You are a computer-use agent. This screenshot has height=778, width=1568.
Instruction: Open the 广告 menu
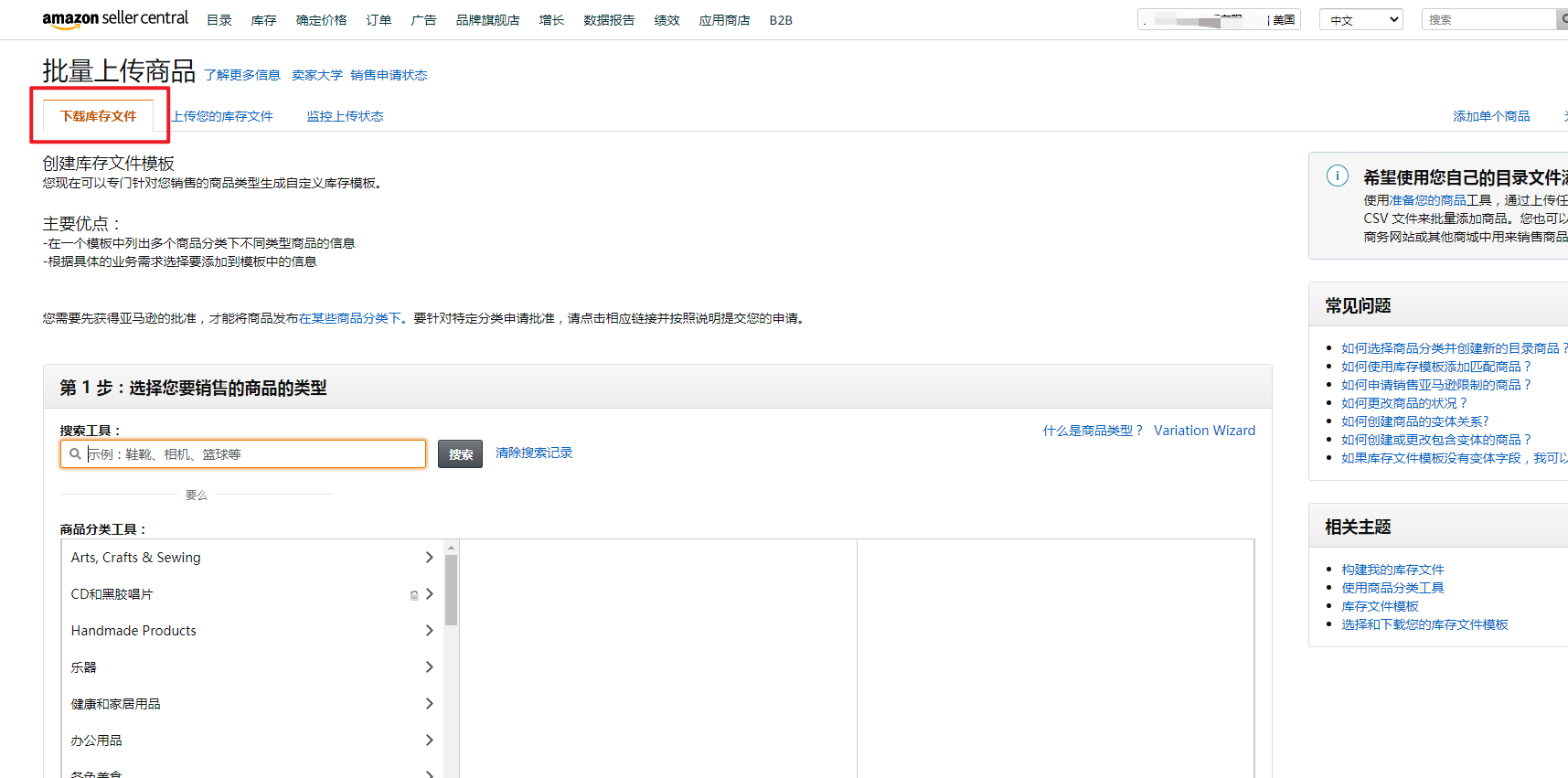click(x=423, y=20)
